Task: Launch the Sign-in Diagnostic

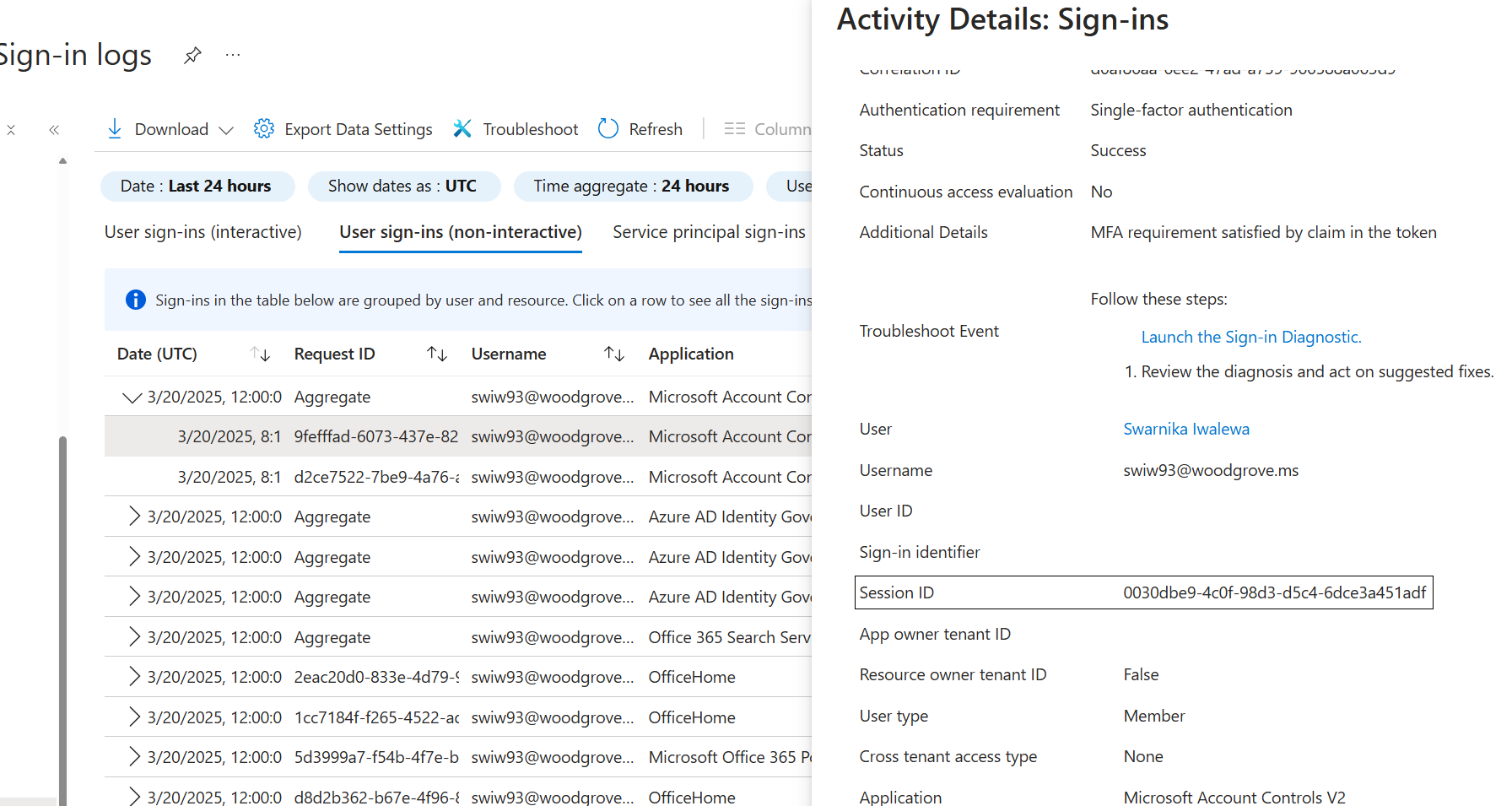Action: 1251,337
